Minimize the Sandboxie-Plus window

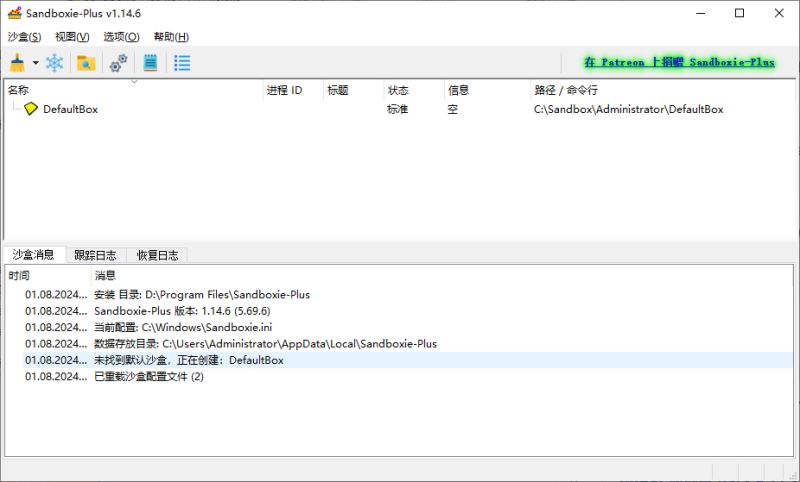(x=701, y=13)
